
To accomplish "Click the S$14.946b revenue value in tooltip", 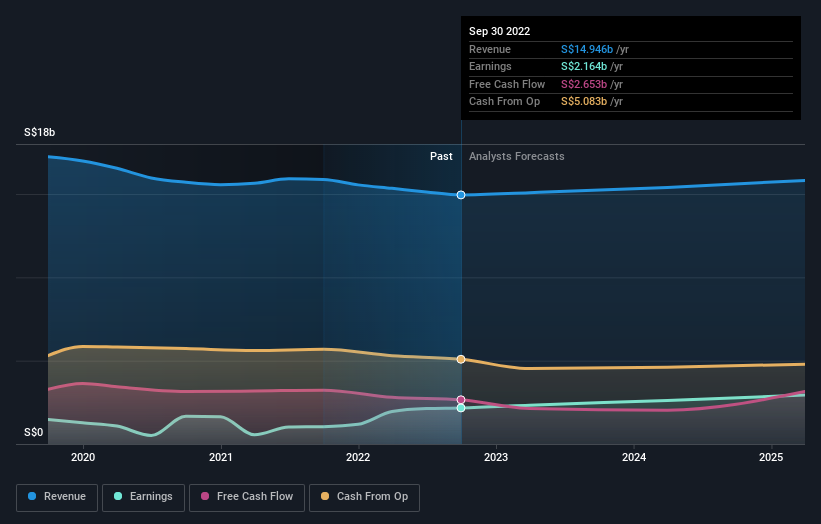I will click(587, 49).
